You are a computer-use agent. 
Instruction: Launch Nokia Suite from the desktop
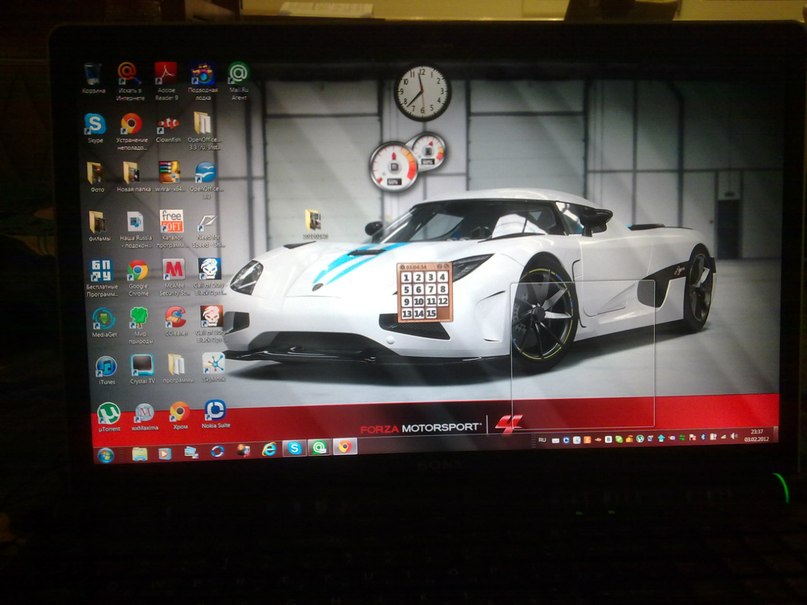pos(214,412)
